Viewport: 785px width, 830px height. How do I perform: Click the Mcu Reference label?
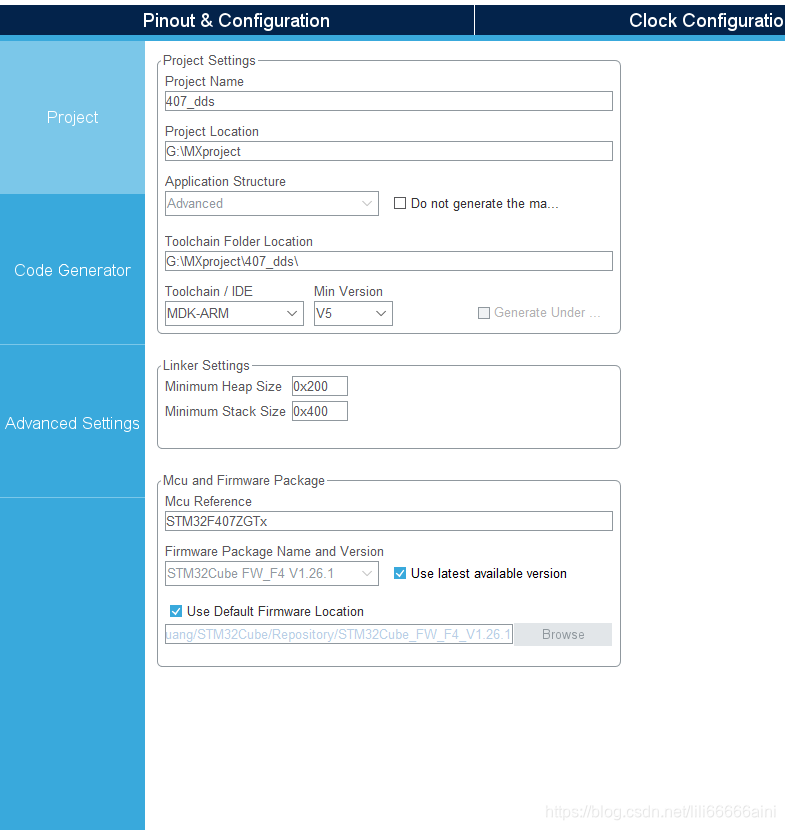[x=208, y=501]
